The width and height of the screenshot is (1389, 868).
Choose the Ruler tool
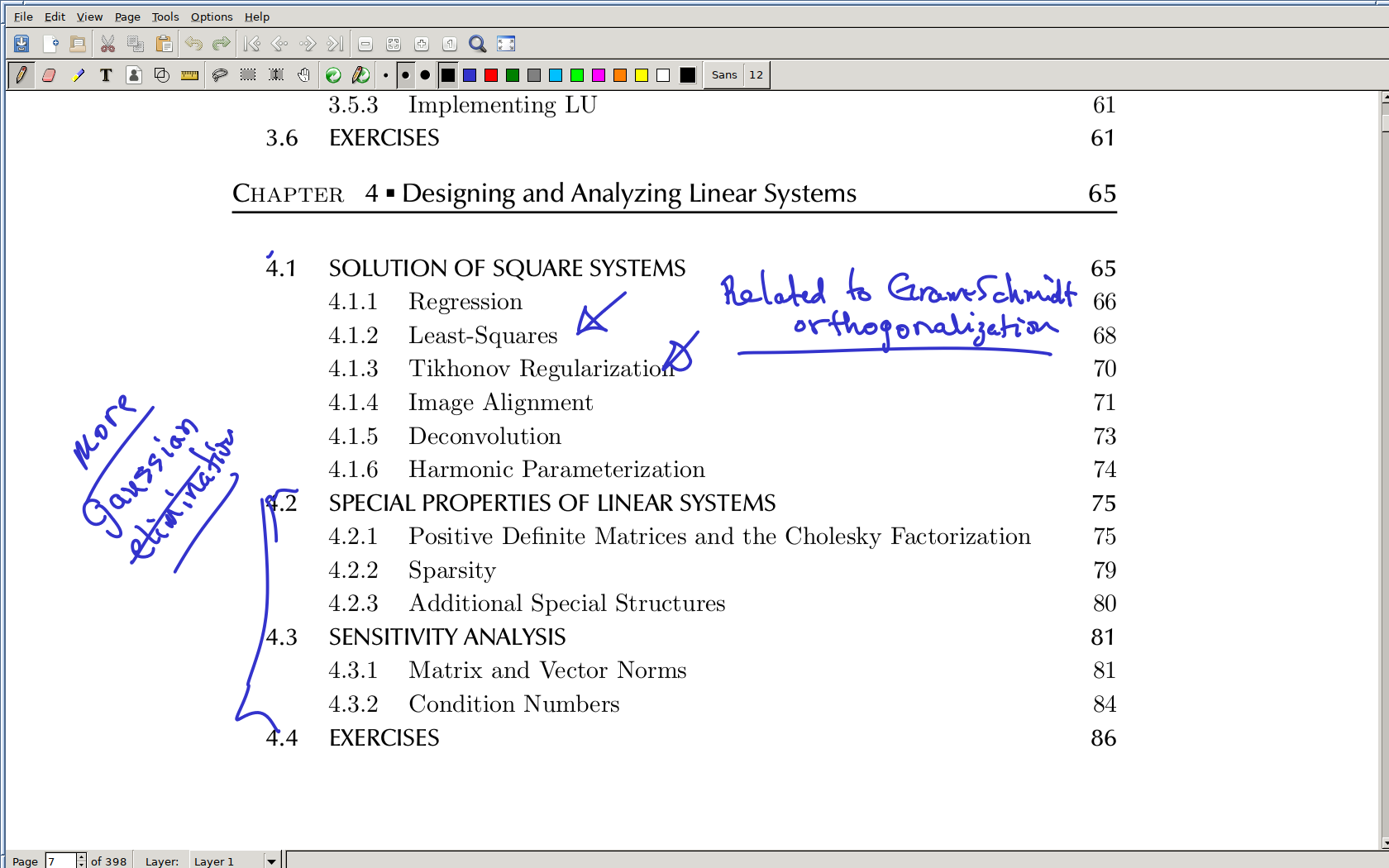[x=189, y=75]
